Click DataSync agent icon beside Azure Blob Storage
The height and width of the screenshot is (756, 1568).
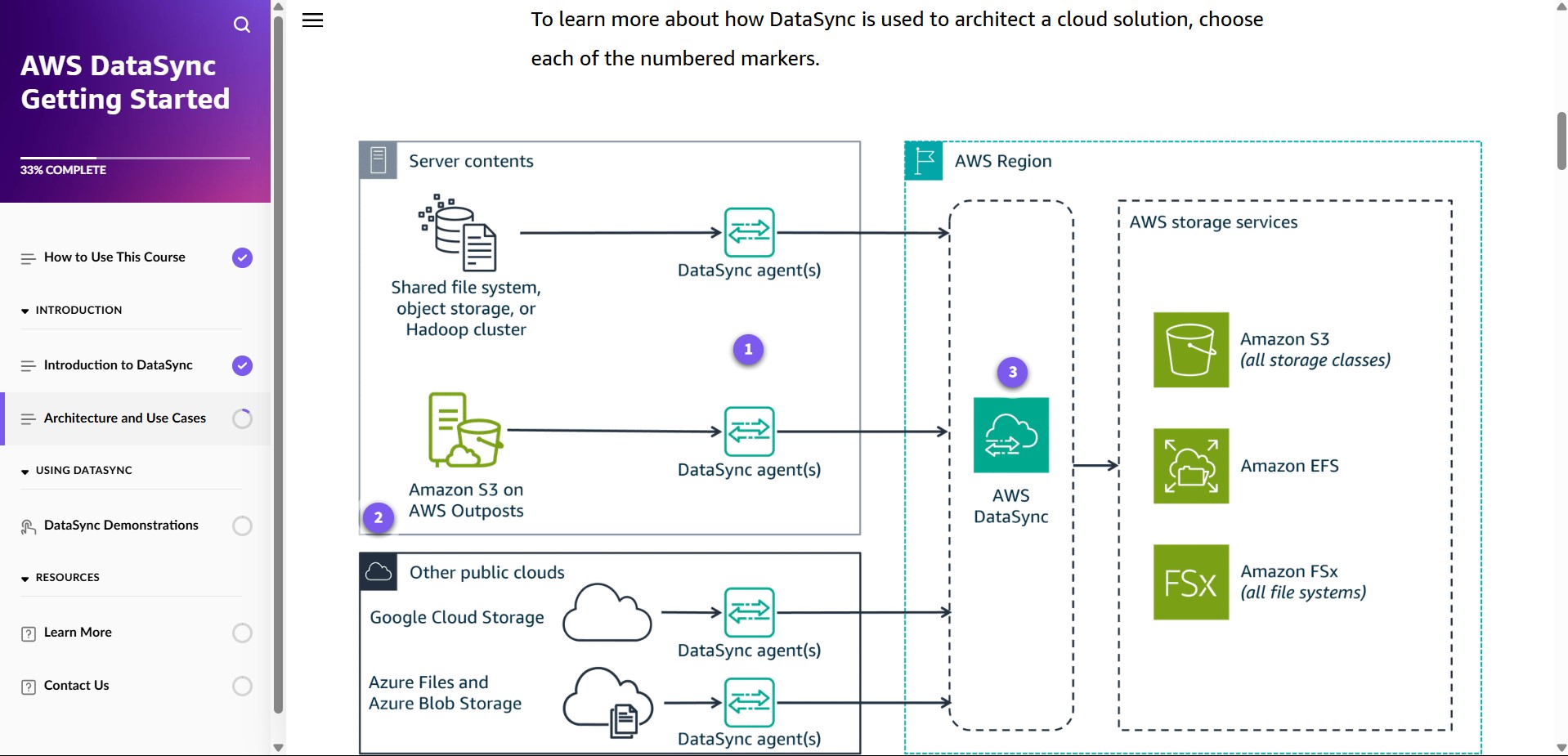tap(749, 703)
